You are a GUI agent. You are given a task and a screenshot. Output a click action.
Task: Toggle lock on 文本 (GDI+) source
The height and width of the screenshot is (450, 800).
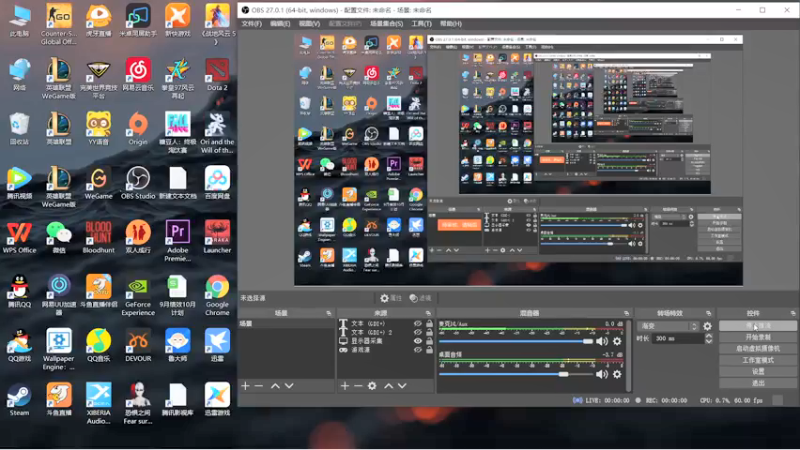pyautogui.click(x=429, y=323)
